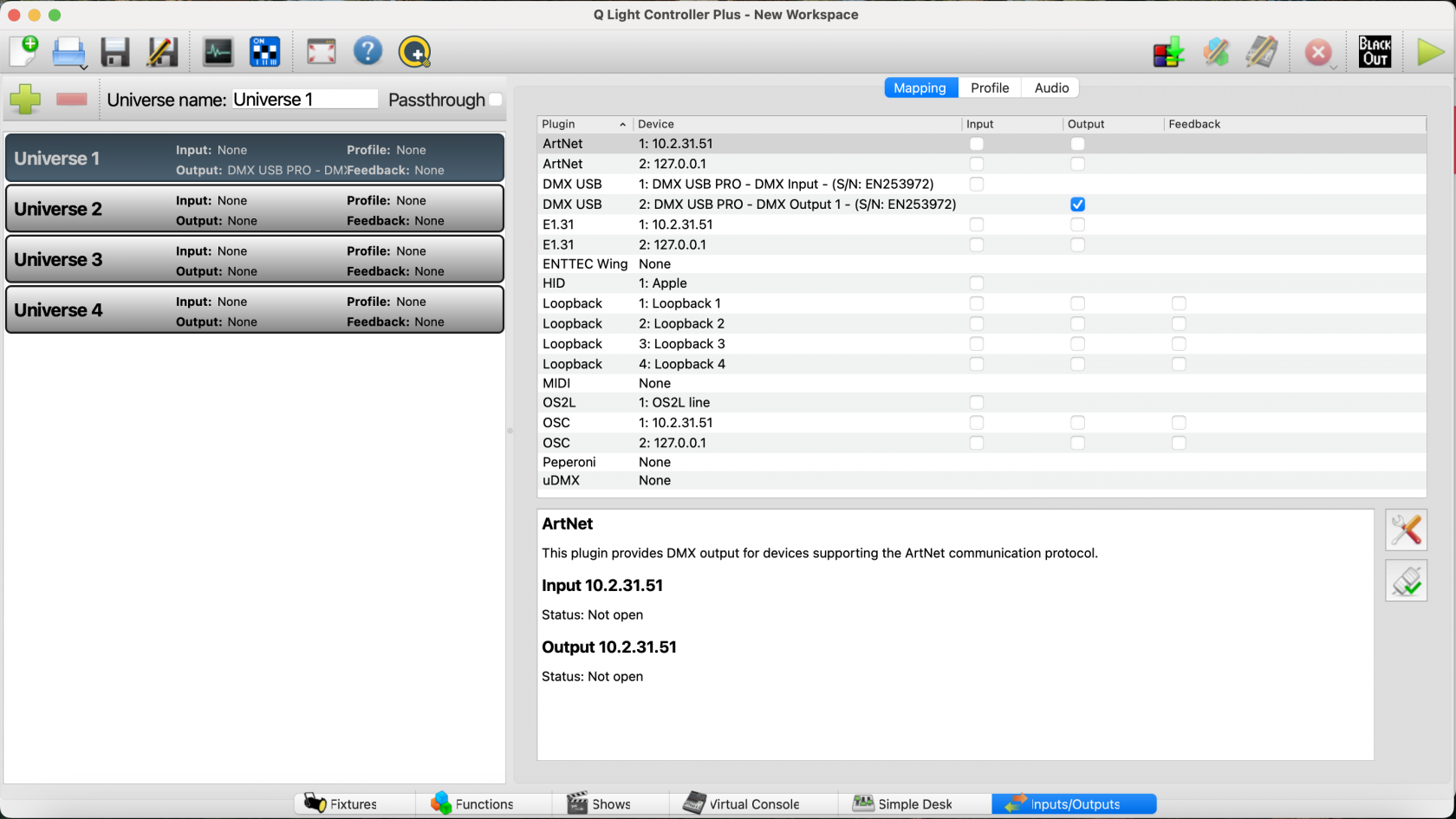Save the current workspace
Viewport: 1456px width, 819px height.
click(114, 52)
